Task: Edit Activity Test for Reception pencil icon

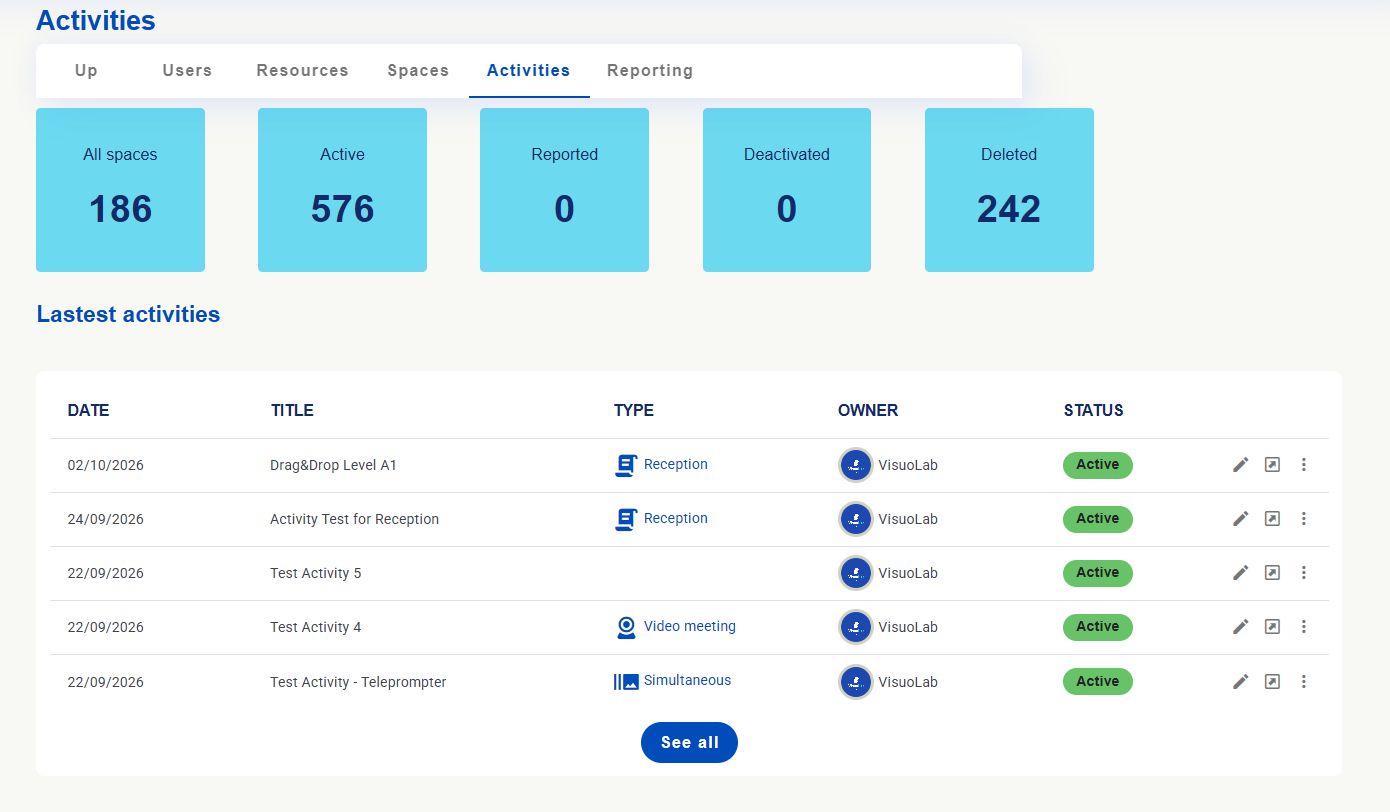Action: (x=1241, y=519)
